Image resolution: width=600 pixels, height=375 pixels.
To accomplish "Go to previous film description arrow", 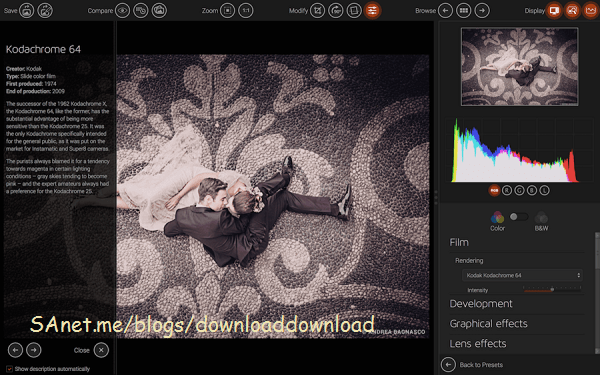I will click(x=15, y=350).
